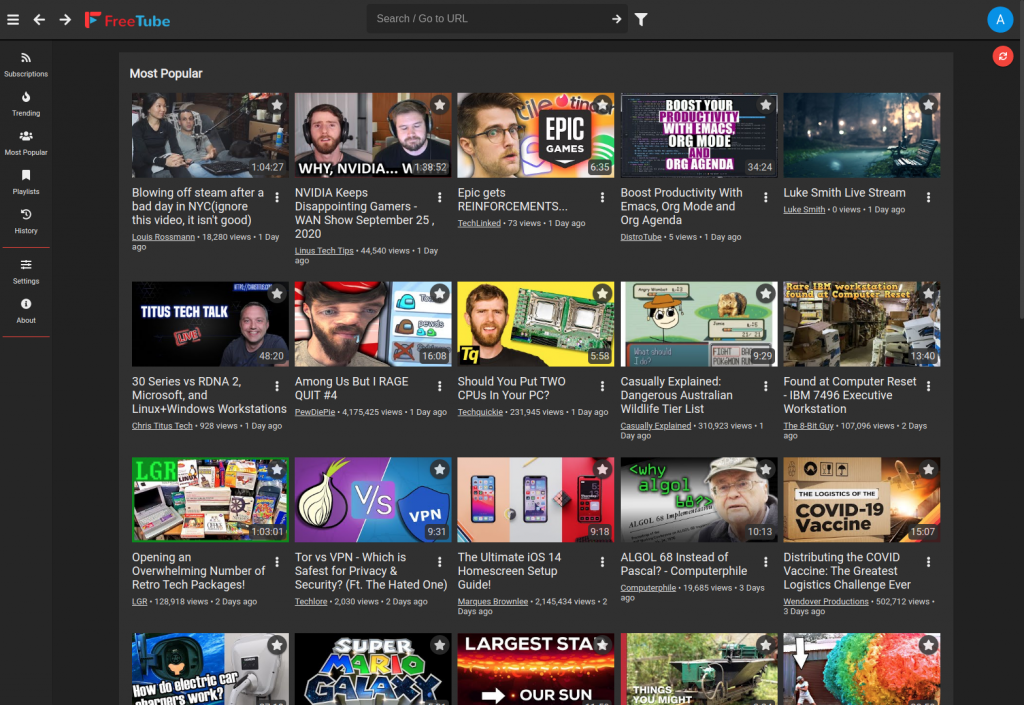Screen dimensions: 1024x705
Task: Navigate back using the back arrow
Action: pyautogui.click(x=40, y=18)
